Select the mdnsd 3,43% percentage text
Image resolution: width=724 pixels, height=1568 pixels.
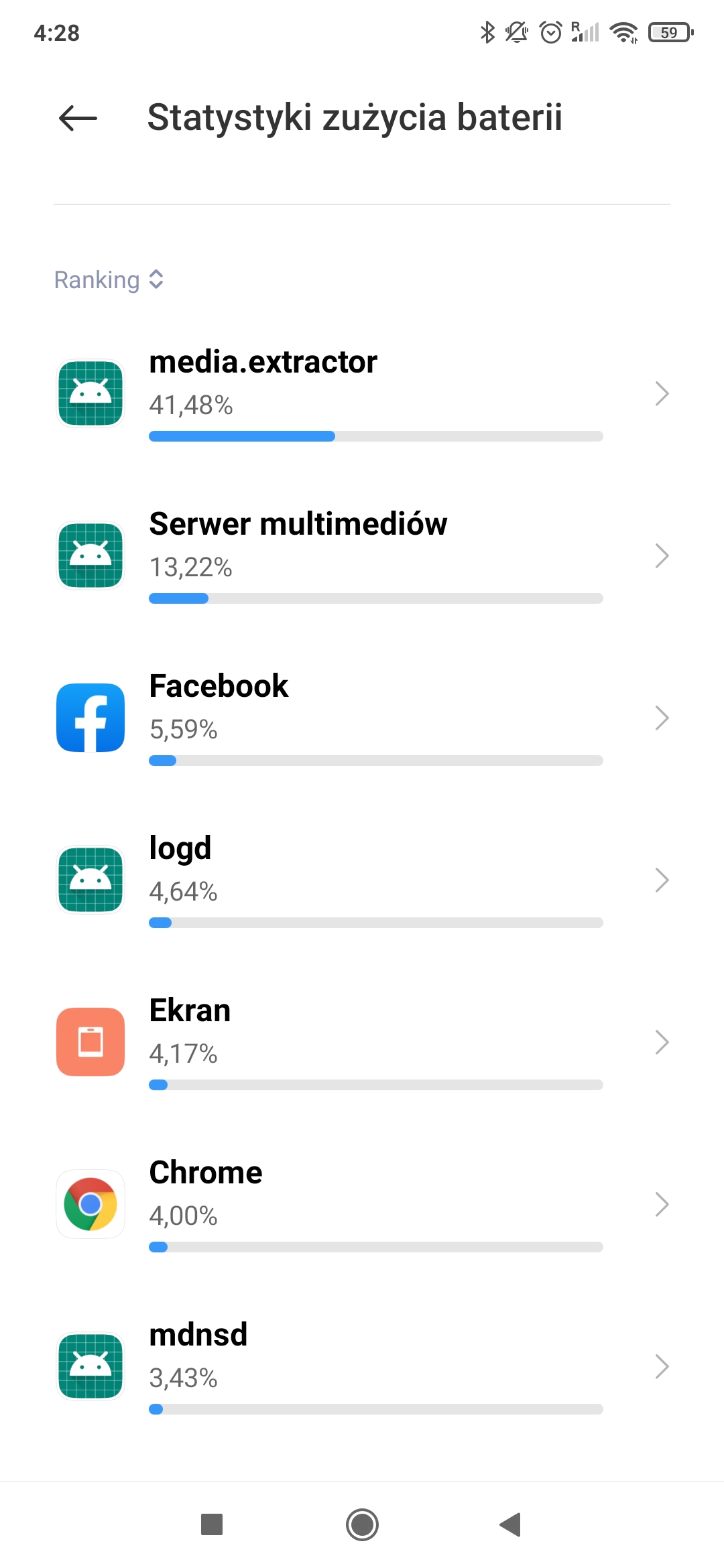click(183, 1378)
